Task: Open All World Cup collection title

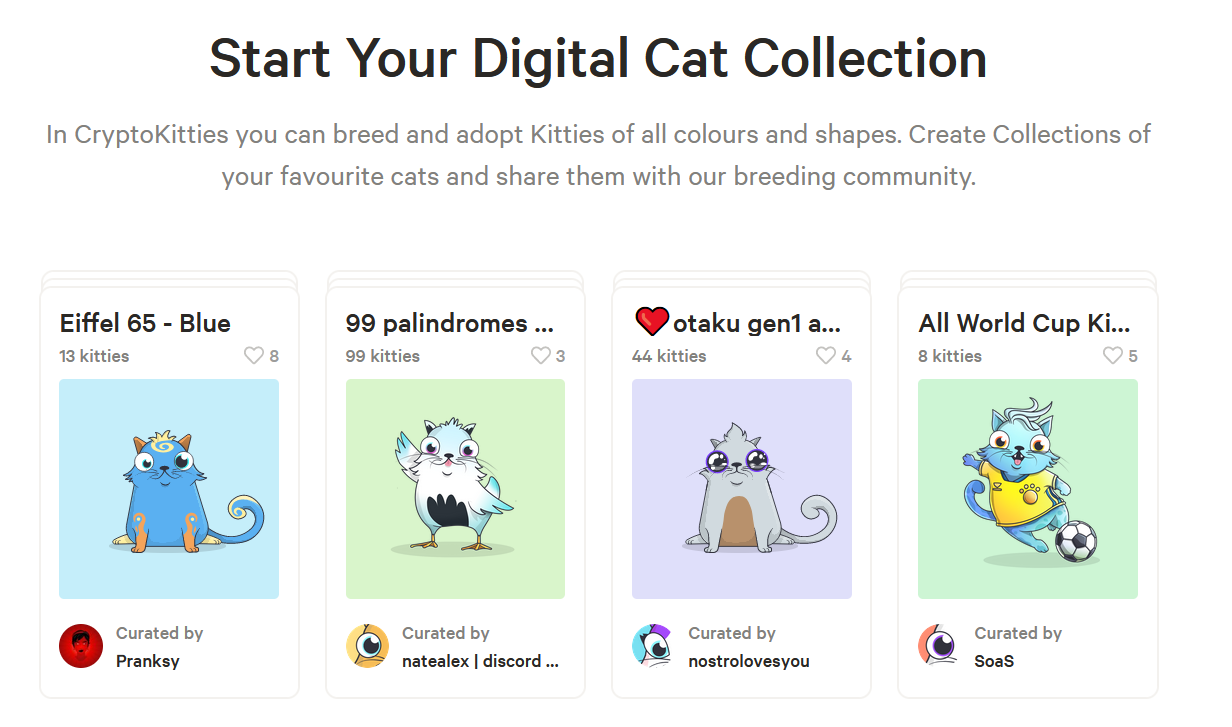Action: (x=1024, y=323)
